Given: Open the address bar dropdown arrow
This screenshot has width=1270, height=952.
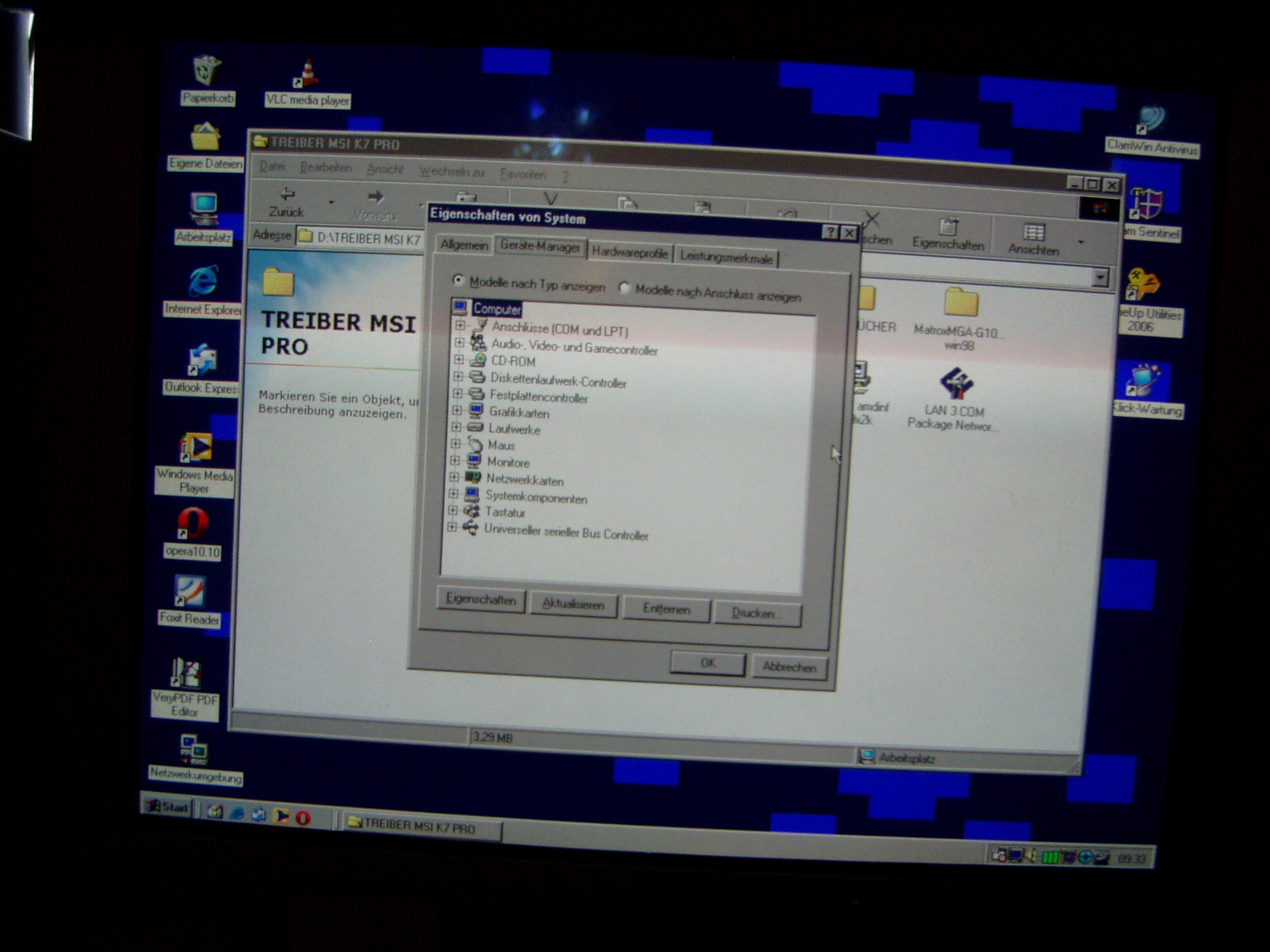Looking at the screenshot, I should [1100, 277].
